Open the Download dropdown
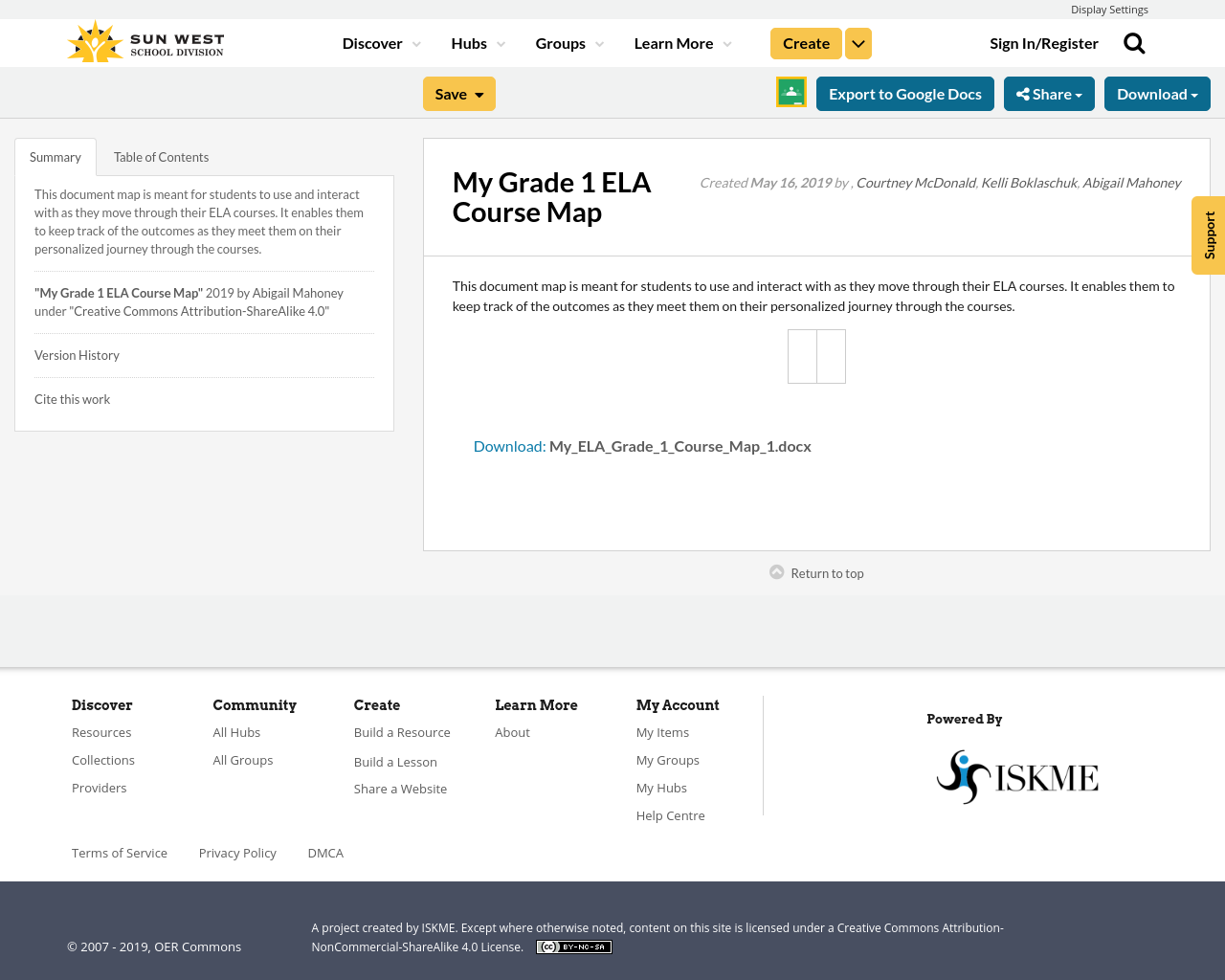 pos(1157,93)
